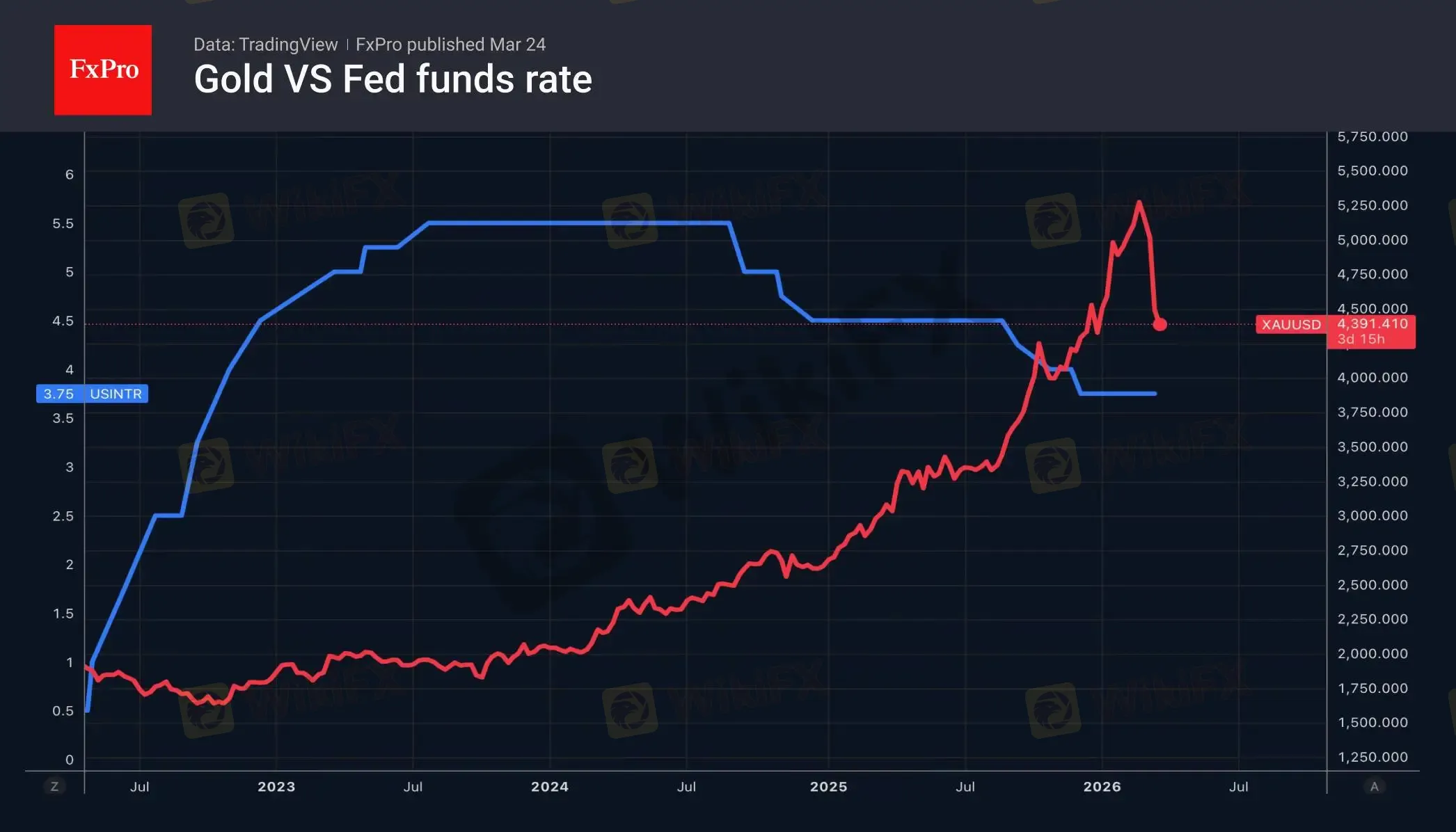Click the 3d 15h countdown label
Screen dimensions: 1456x832
click(1361, 339)
